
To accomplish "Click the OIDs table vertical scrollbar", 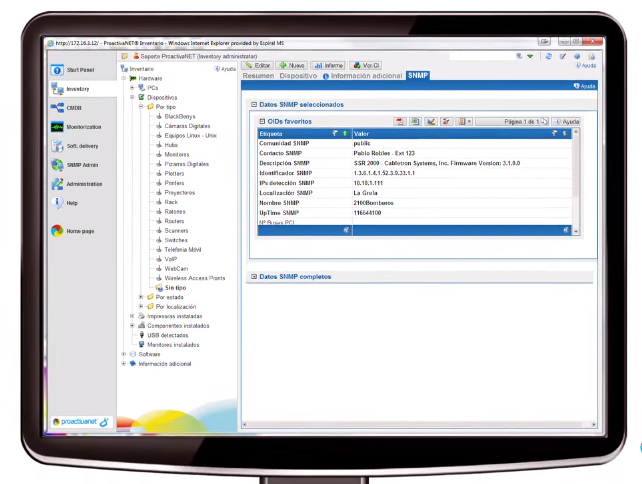I will 576,180.
